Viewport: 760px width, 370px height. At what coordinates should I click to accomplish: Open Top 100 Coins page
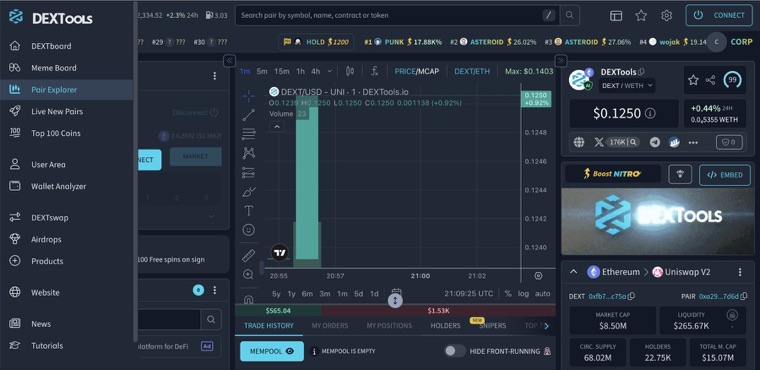tap(56, 133)
